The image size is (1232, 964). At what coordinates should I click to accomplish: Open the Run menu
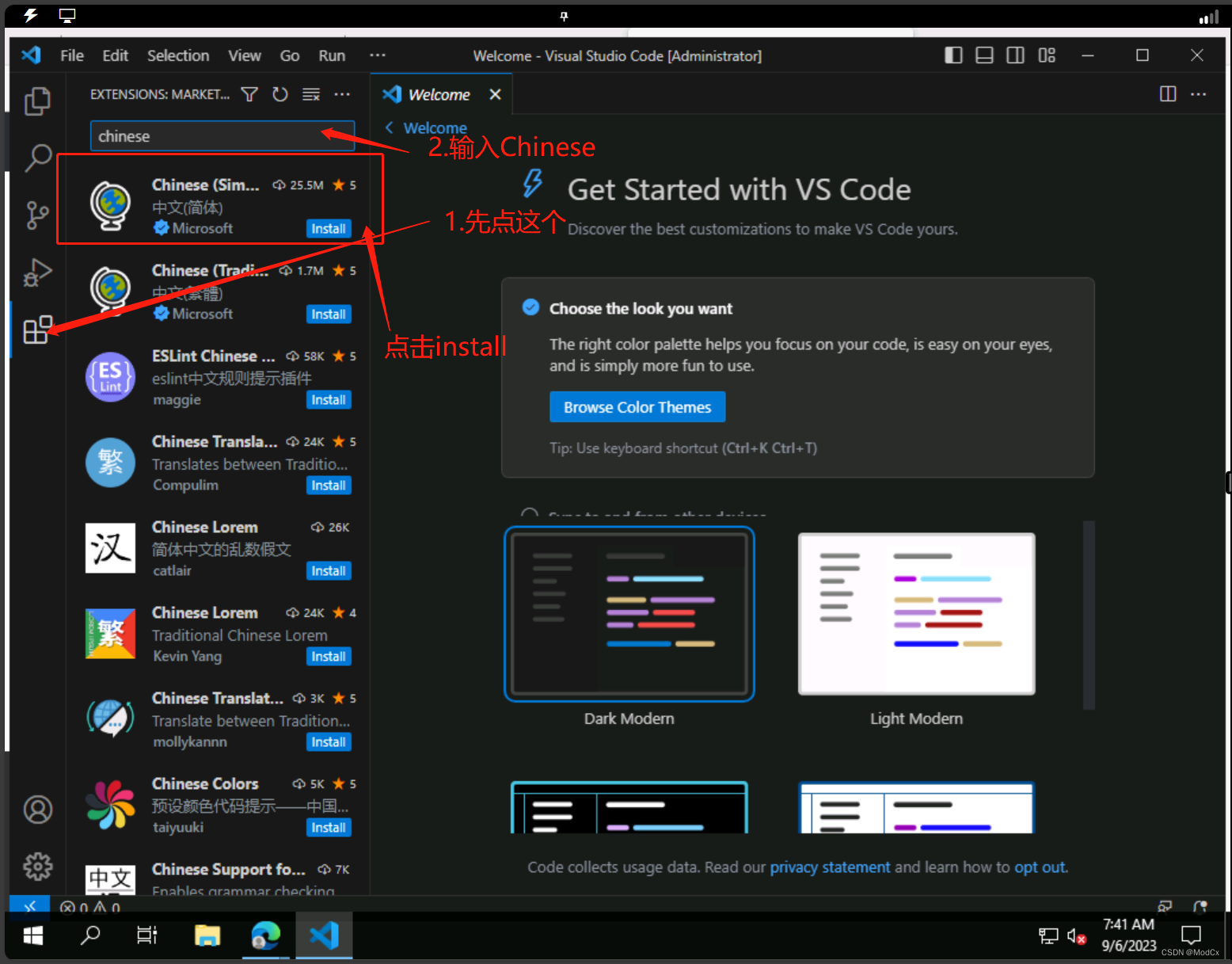[x=332, y=55]
